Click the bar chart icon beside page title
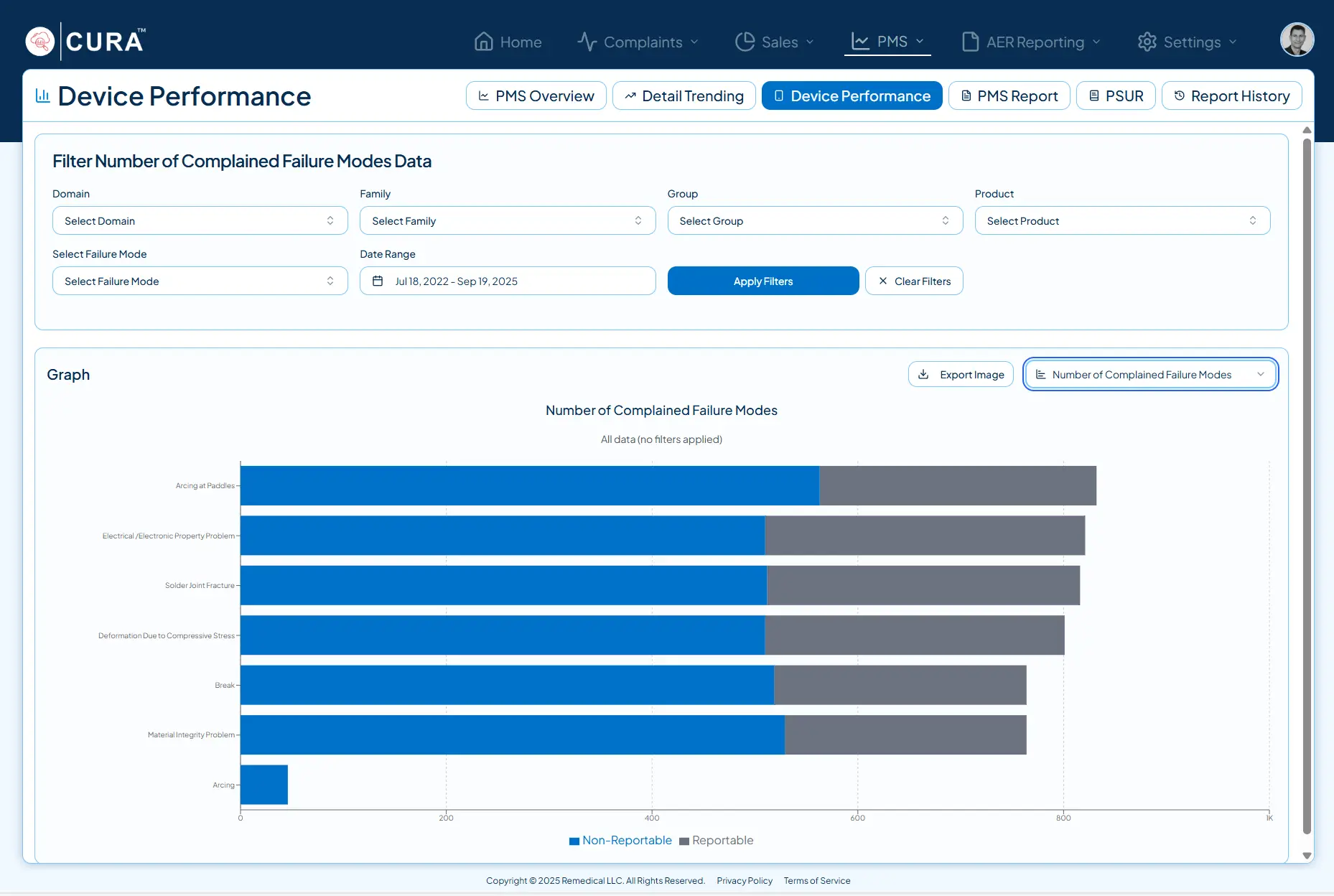 point(43,95)
